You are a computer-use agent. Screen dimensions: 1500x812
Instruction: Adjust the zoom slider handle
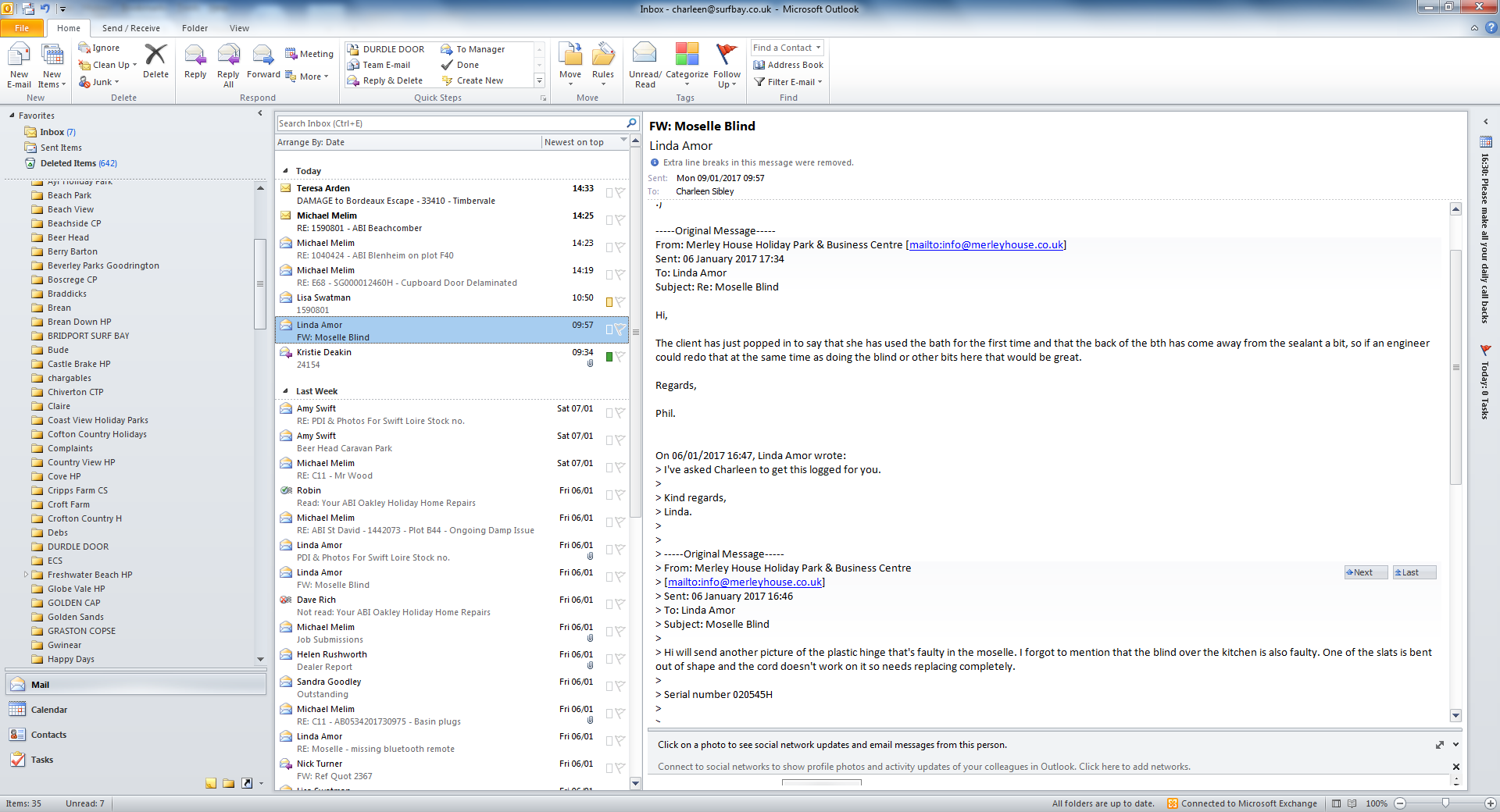pos(1445,803)
